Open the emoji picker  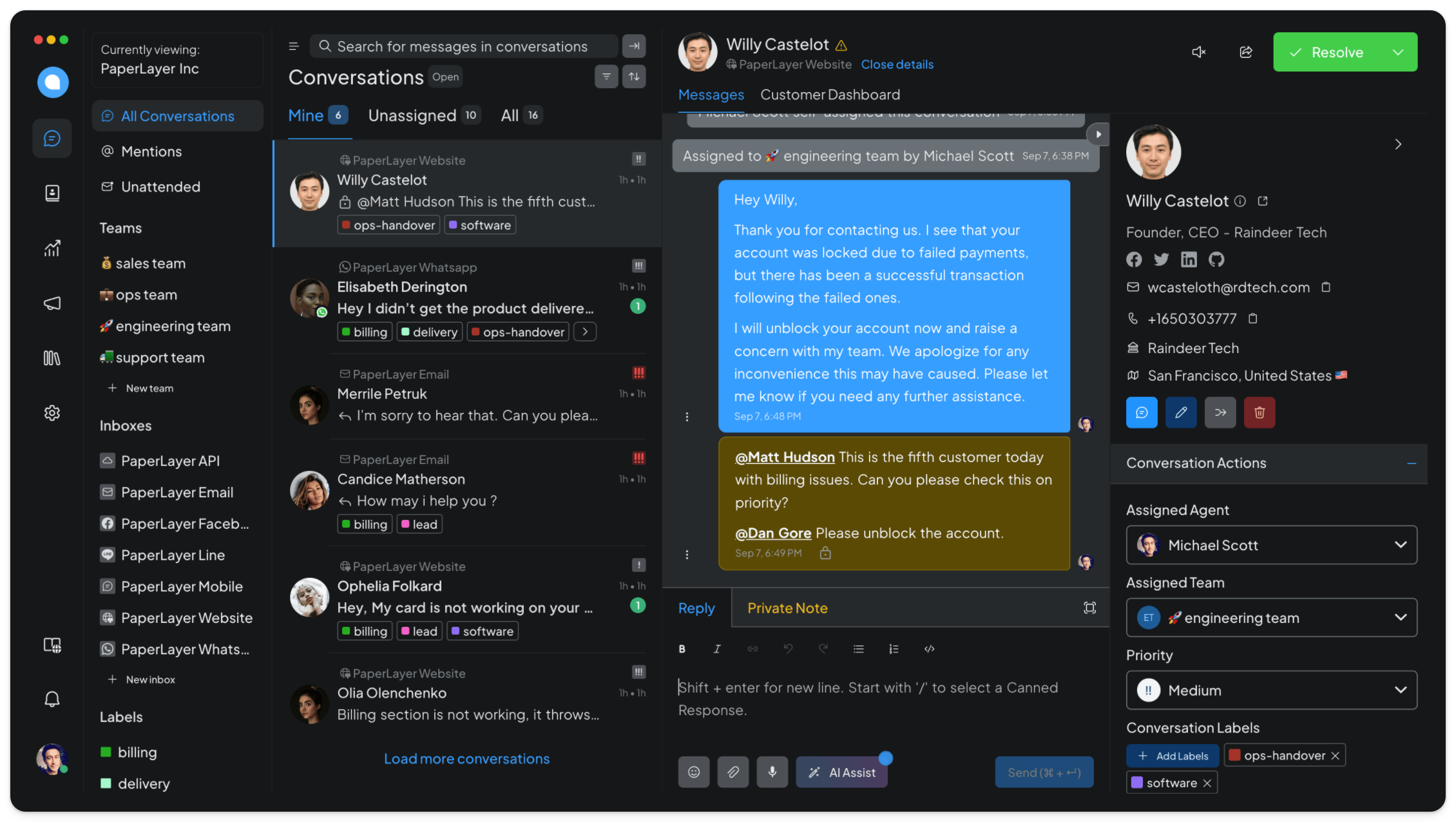click(694, 772)
